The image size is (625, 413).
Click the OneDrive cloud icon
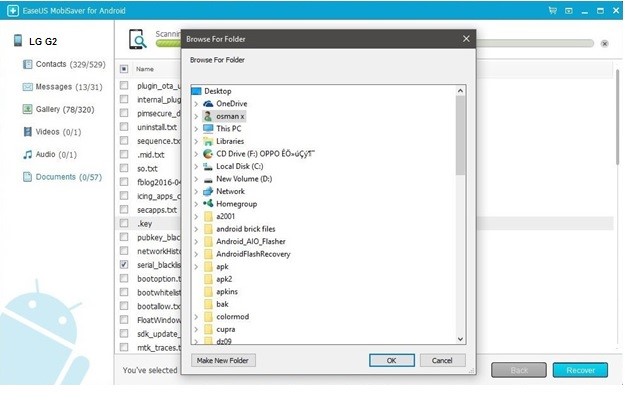[x=208, y=104]
